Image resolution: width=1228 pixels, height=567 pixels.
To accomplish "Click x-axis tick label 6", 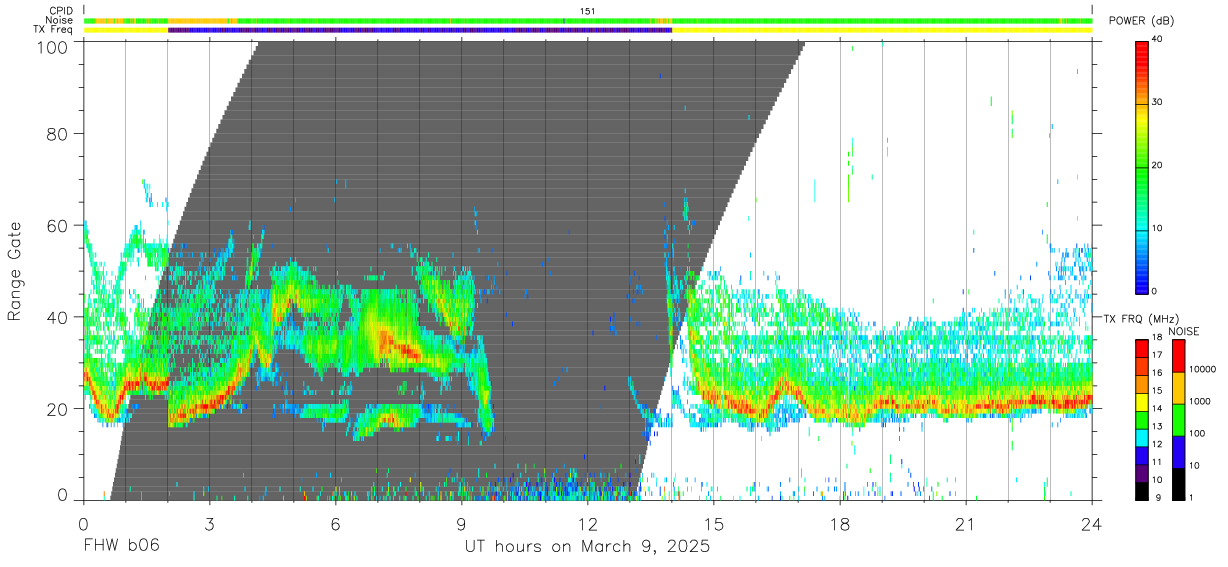I will pyautogui.click(x=335, y=523).
